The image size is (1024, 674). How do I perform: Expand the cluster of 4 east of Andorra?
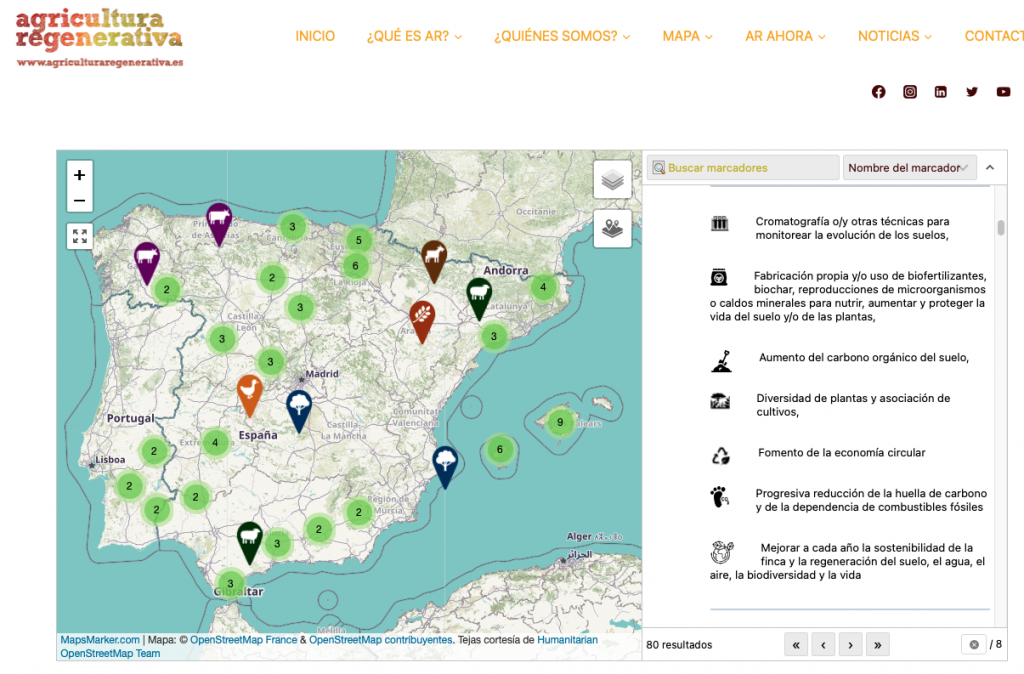(x=543, y=287)
